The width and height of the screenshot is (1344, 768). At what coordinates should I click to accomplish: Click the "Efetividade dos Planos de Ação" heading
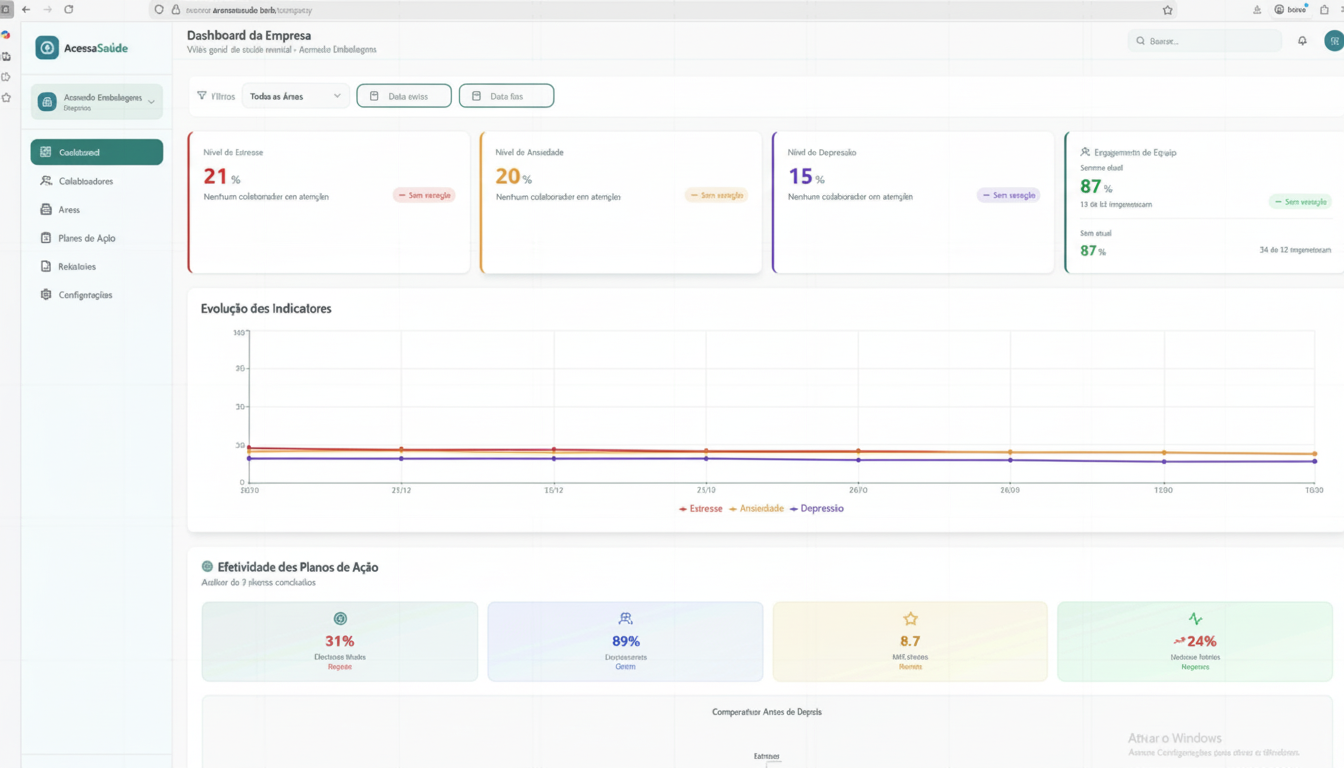(298, 567)
